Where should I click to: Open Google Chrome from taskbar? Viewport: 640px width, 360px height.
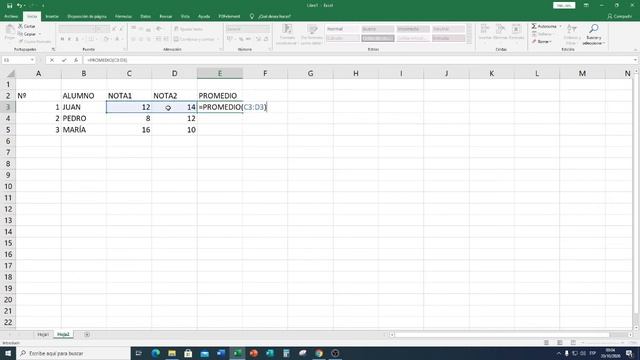(x=319, y=353)
